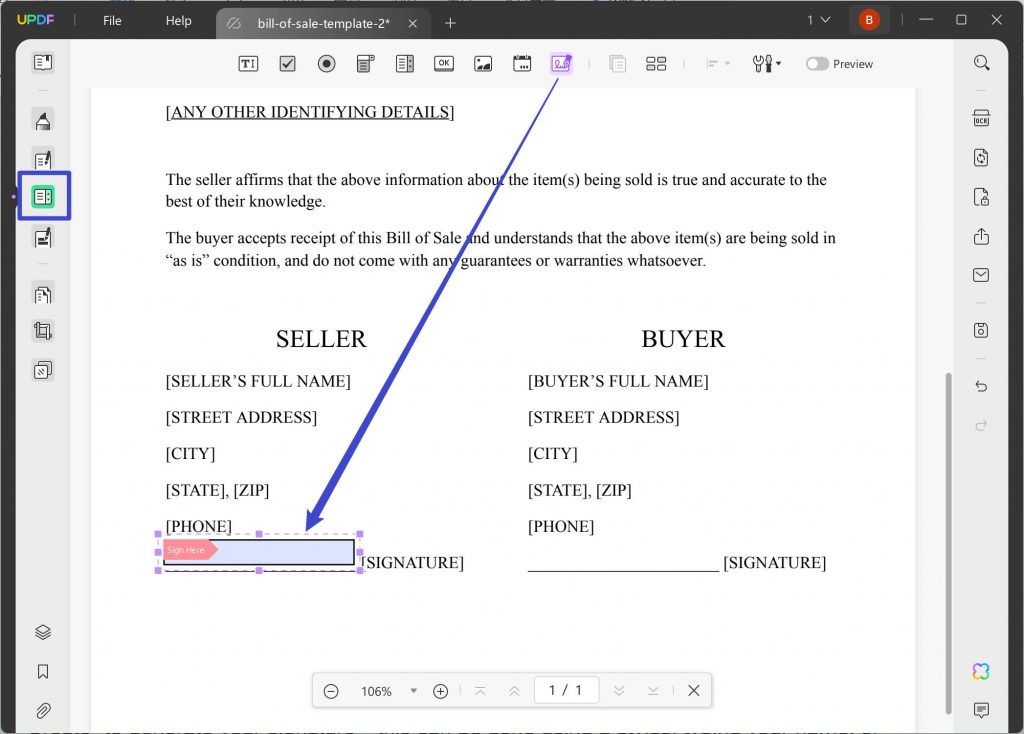Viewport: 1024px width, 734px height.
Task: Select the Checkbox field tool
Action: 287,63
